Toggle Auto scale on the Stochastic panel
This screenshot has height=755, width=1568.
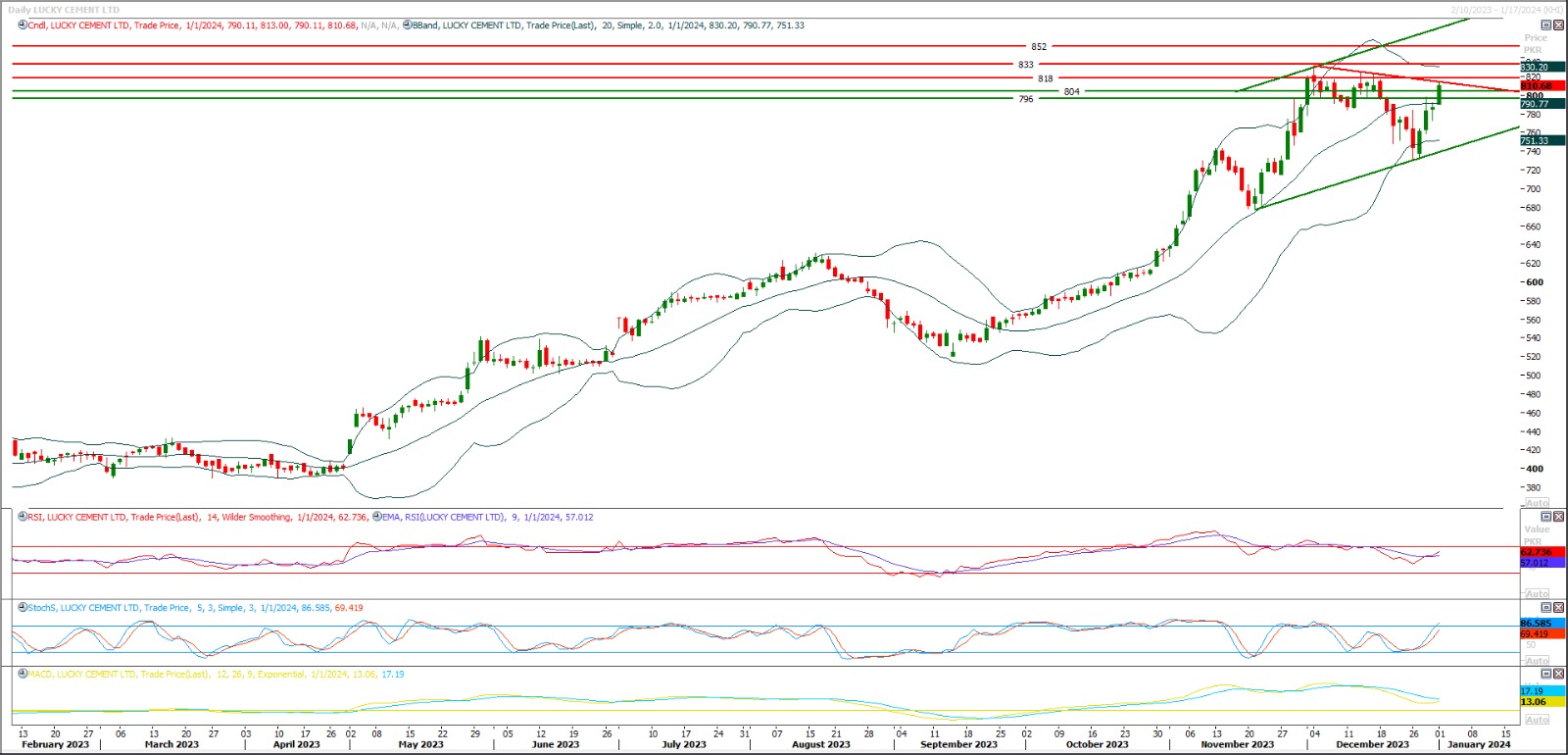click(1537, 661)
